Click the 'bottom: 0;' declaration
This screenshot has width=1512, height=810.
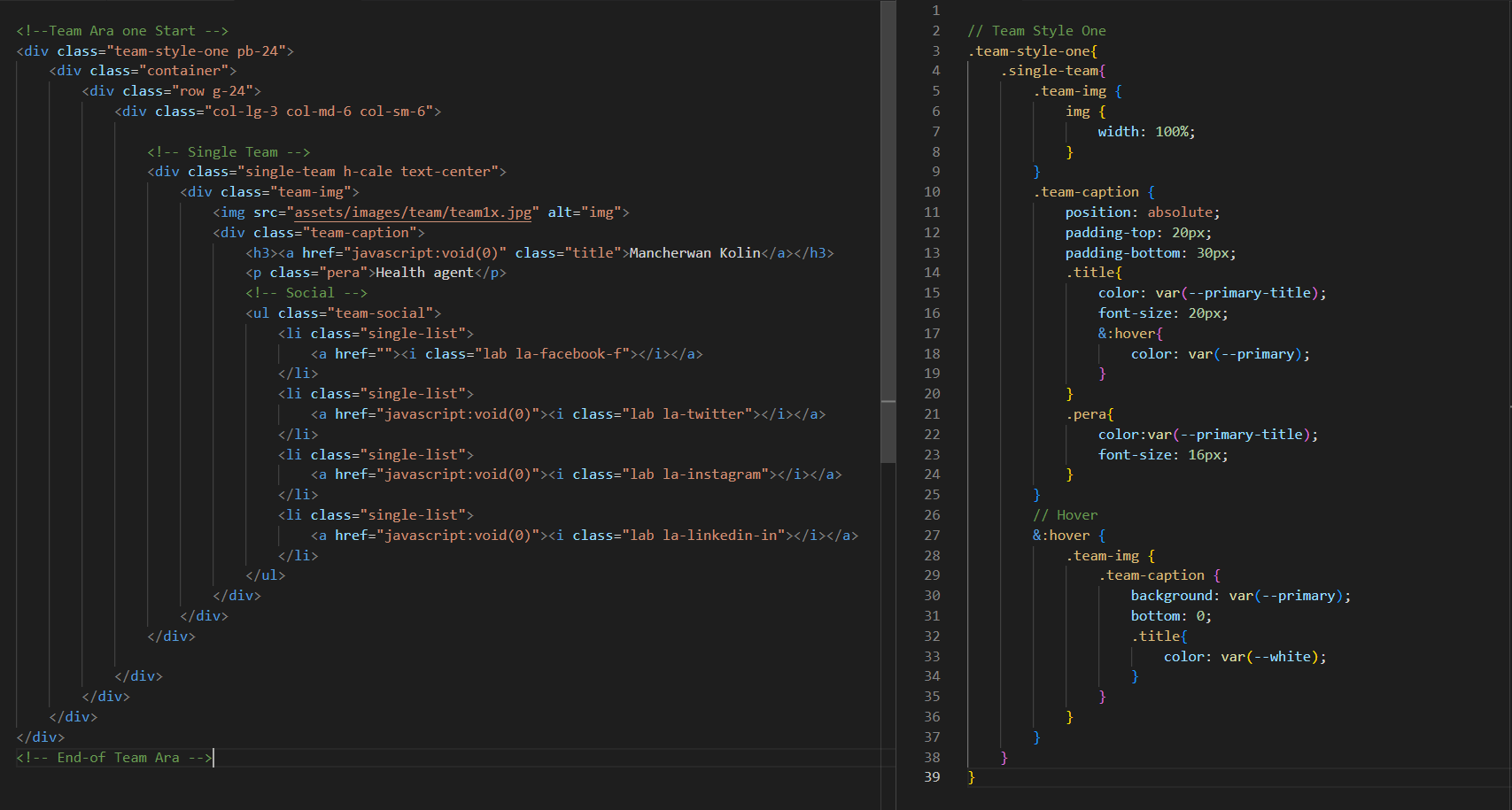(x=1172, y=616)
